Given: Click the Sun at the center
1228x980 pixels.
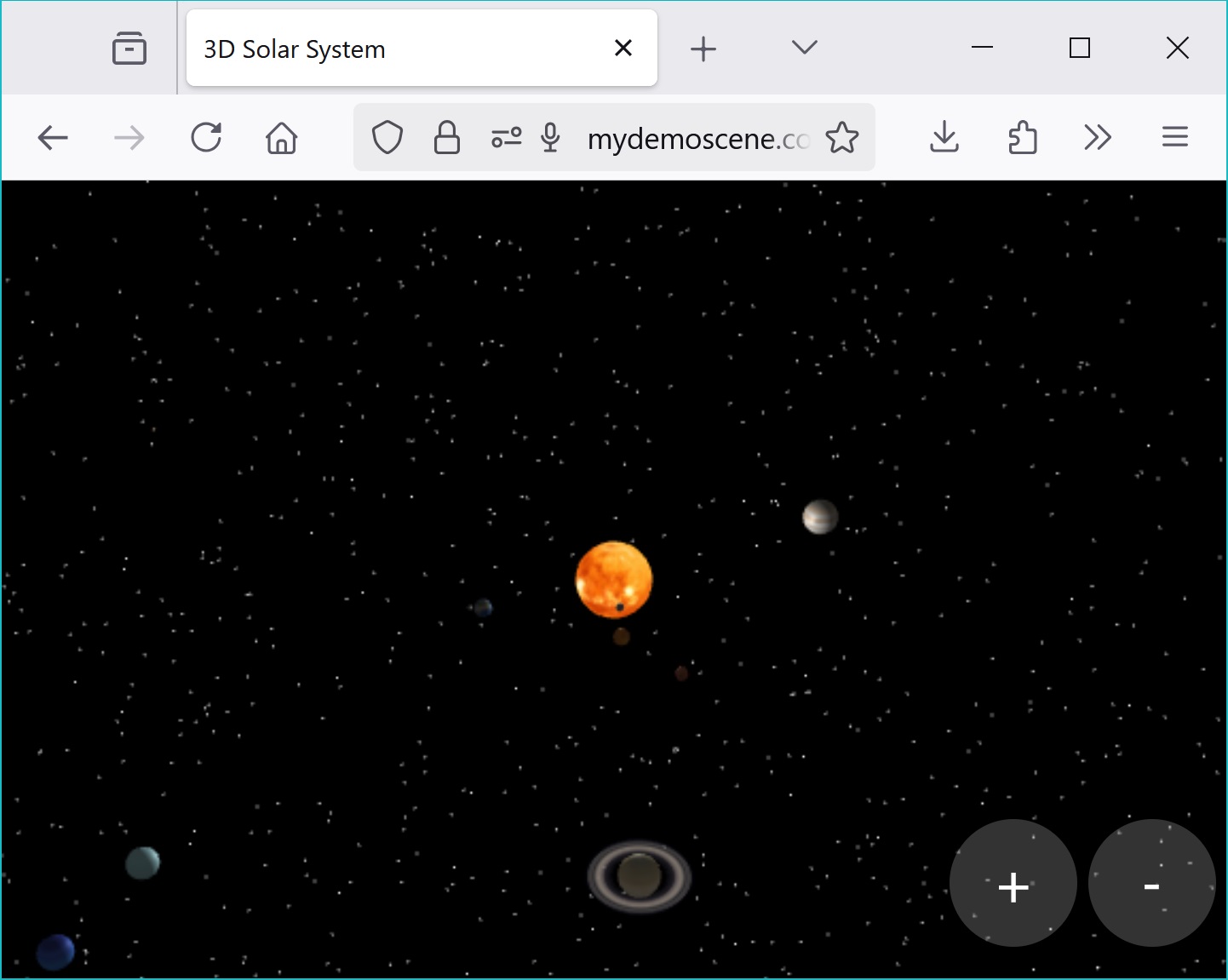Looking at the screenshot, I should (x=612, y=580).
